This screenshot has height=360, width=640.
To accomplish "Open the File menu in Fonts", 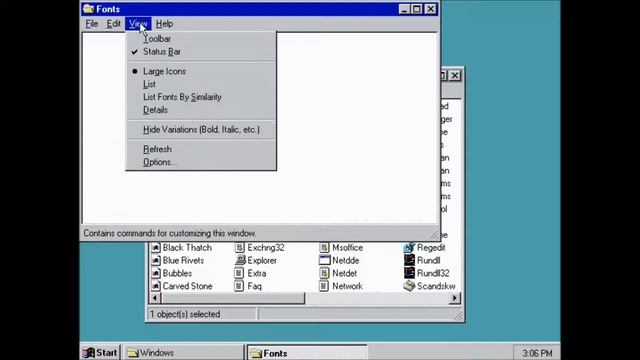I will 91,24.
